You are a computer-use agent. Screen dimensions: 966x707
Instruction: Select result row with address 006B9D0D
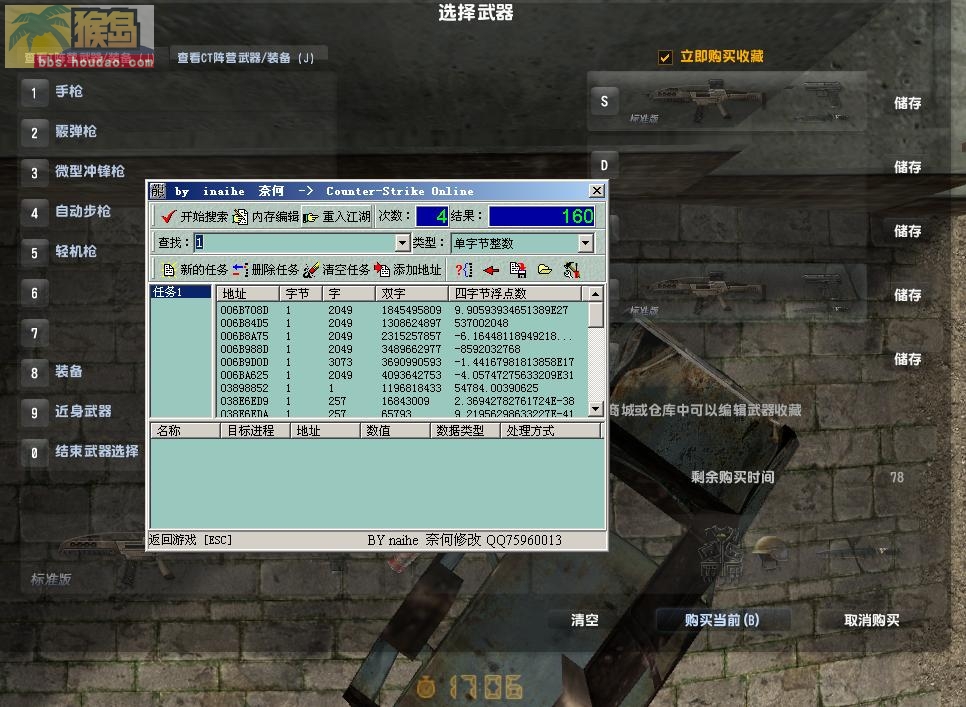click(x=402, y=362)
